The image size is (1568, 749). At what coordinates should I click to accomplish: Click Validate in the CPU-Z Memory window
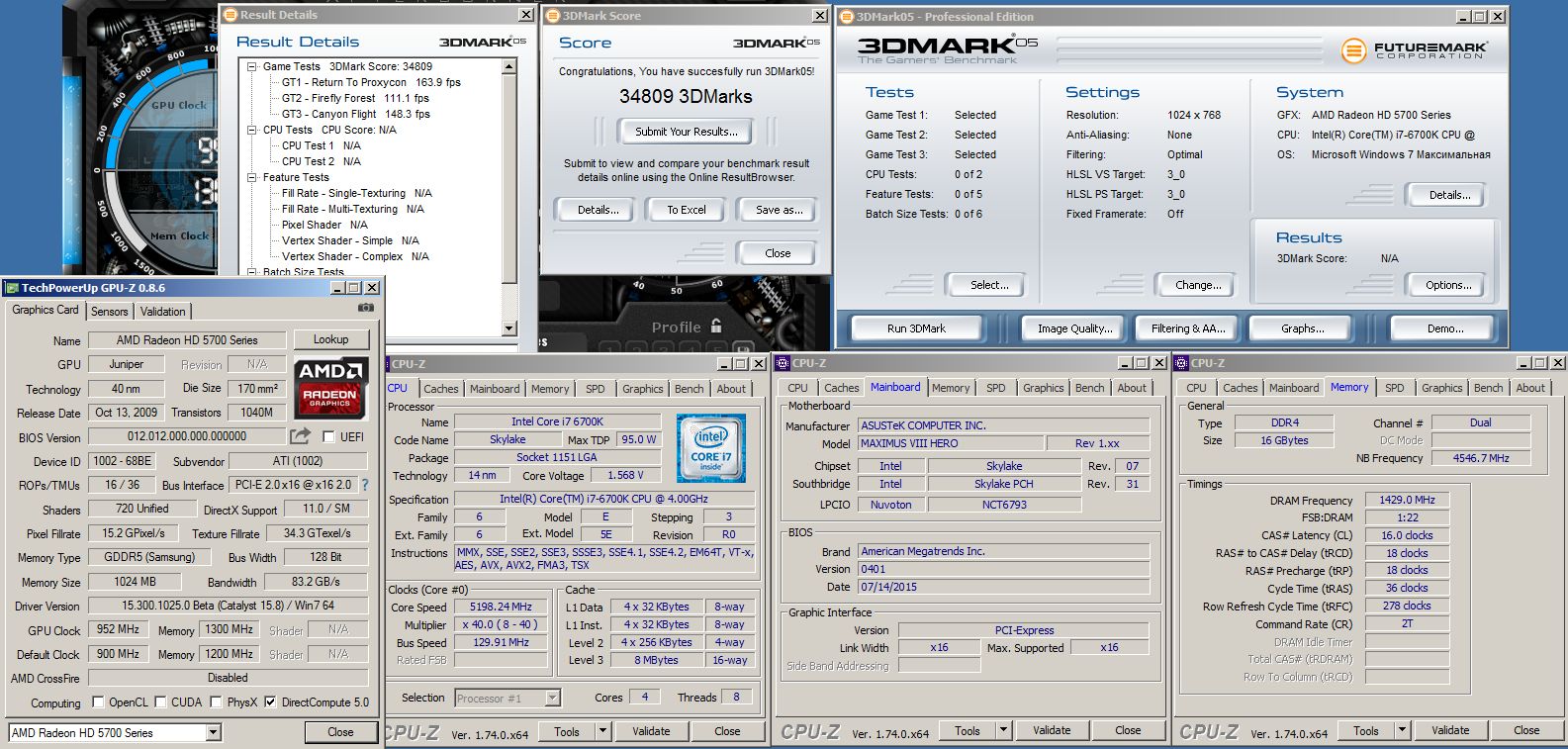(x=1450, y=730)
